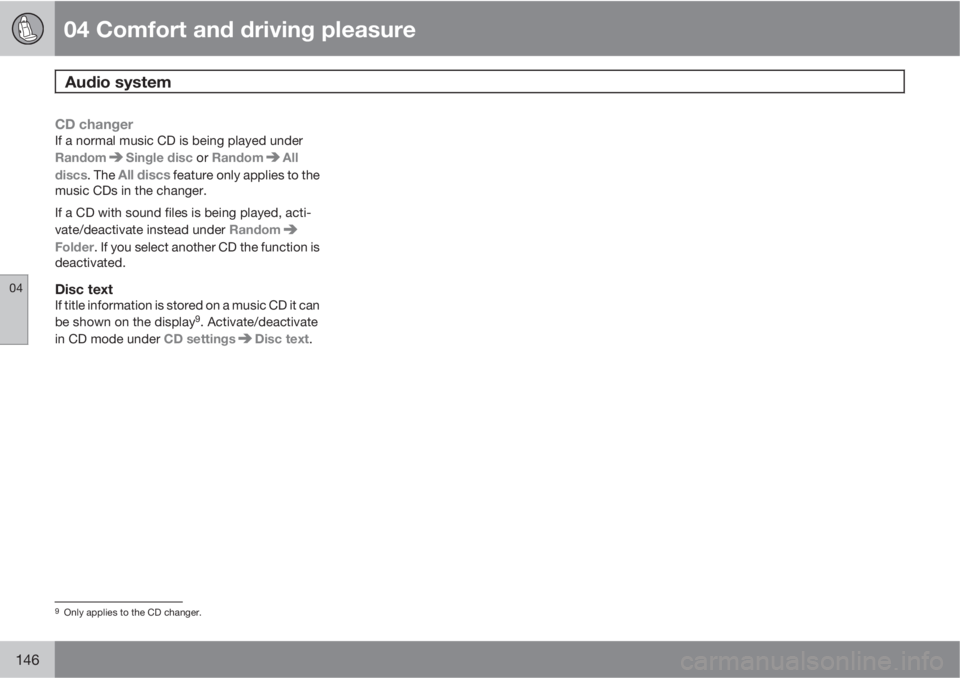Click the arrow after 'CD settings'

tap(245, 339)
